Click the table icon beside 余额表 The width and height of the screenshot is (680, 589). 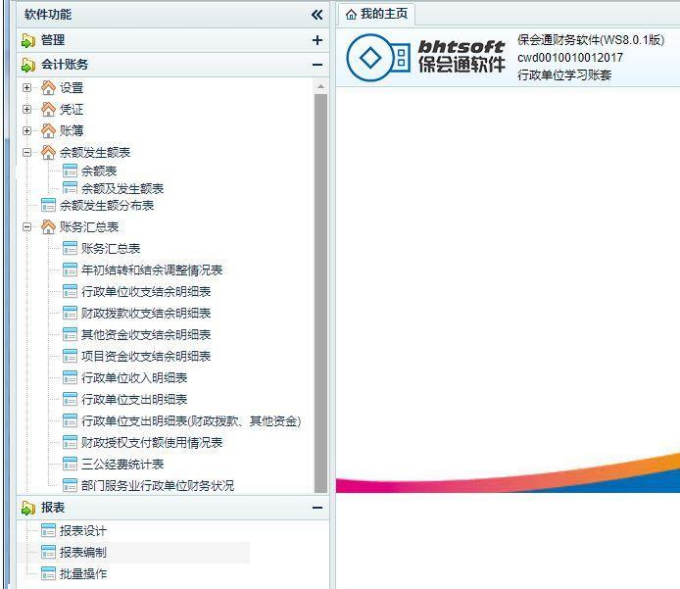coord(70,171)
